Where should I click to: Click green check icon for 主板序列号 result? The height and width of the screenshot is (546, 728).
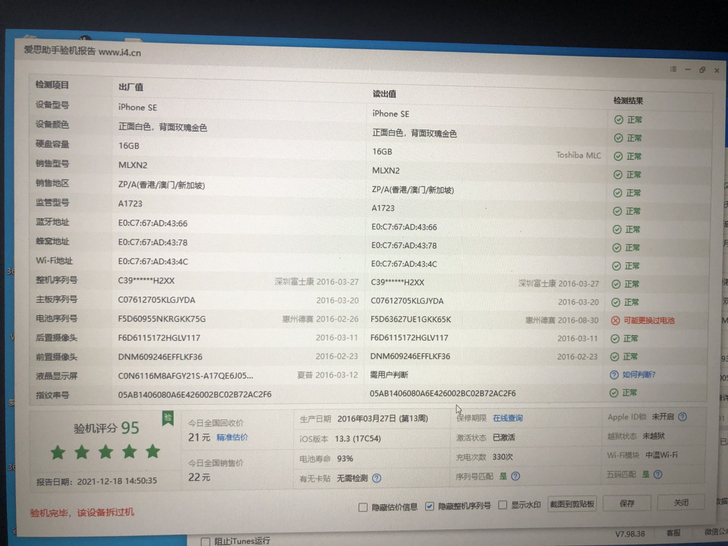(616, 302)
